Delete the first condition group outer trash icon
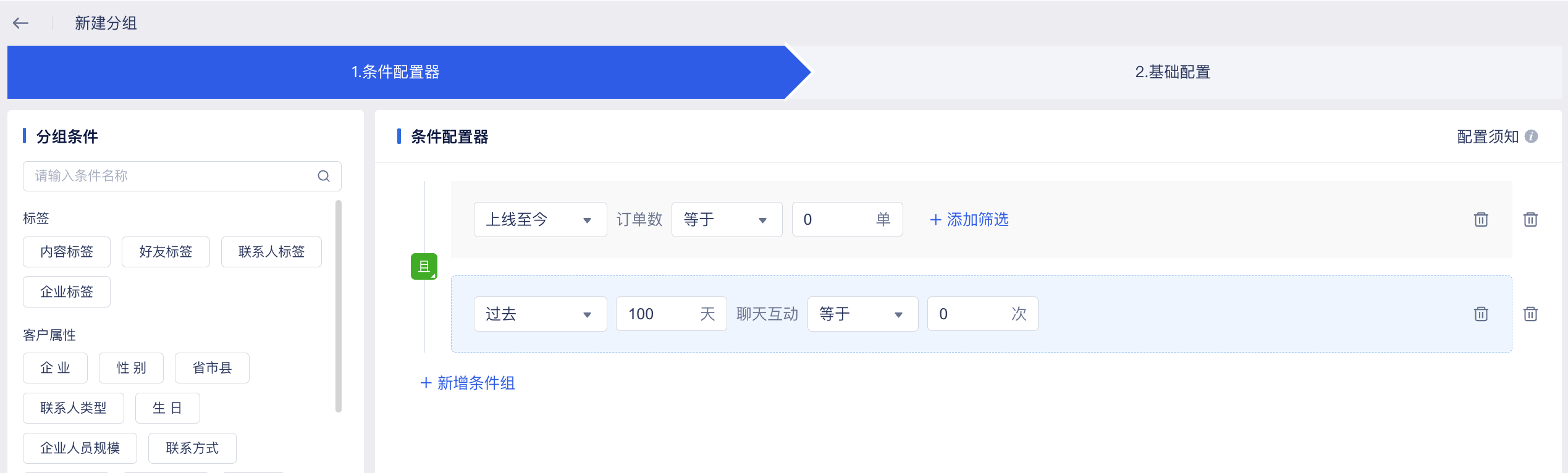 [1530, 219]
